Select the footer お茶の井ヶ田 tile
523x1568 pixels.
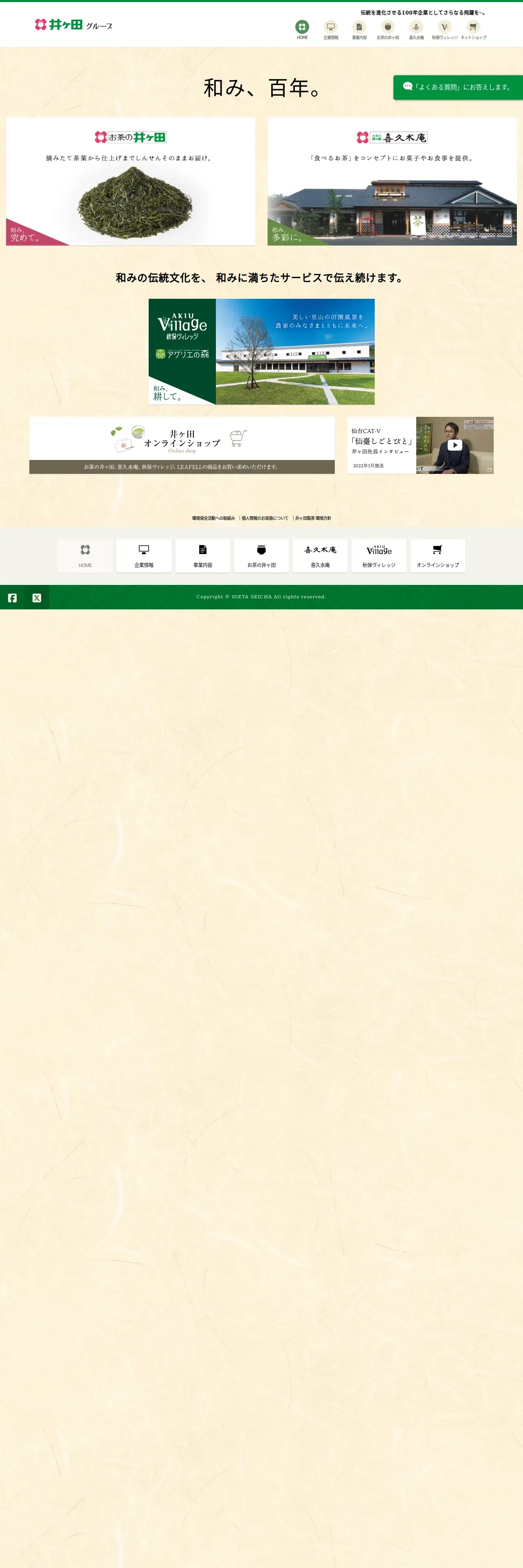click(261, 556)
